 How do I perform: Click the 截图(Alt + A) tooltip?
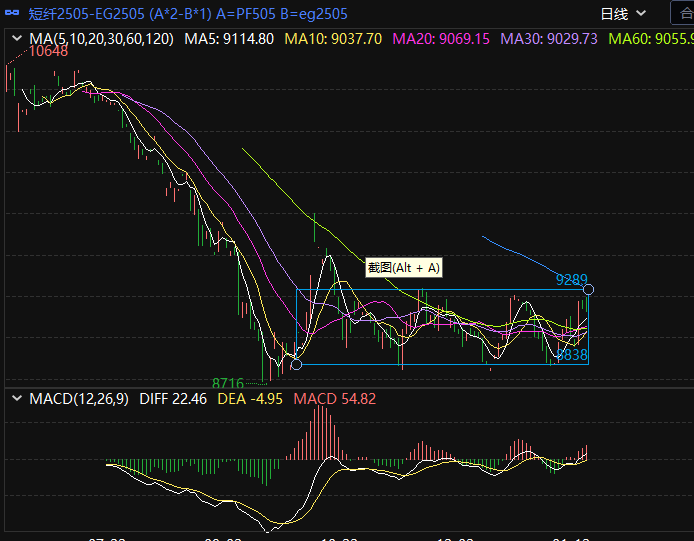pyautogui.click(x=404, y=267)
